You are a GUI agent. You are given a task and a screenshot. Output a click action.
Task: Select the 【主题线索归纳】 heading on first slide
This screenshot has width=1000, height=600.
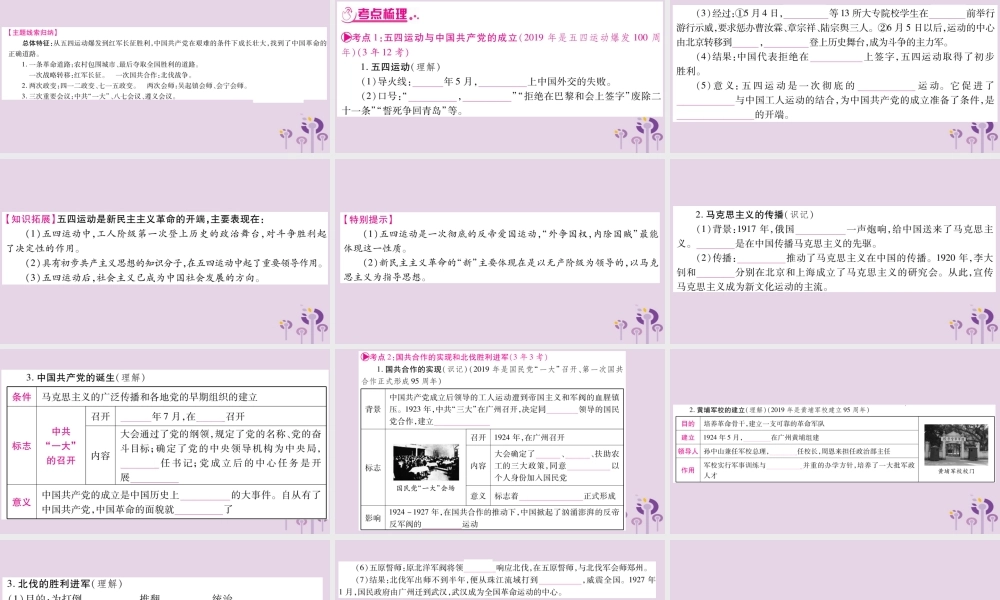point(33,33)
